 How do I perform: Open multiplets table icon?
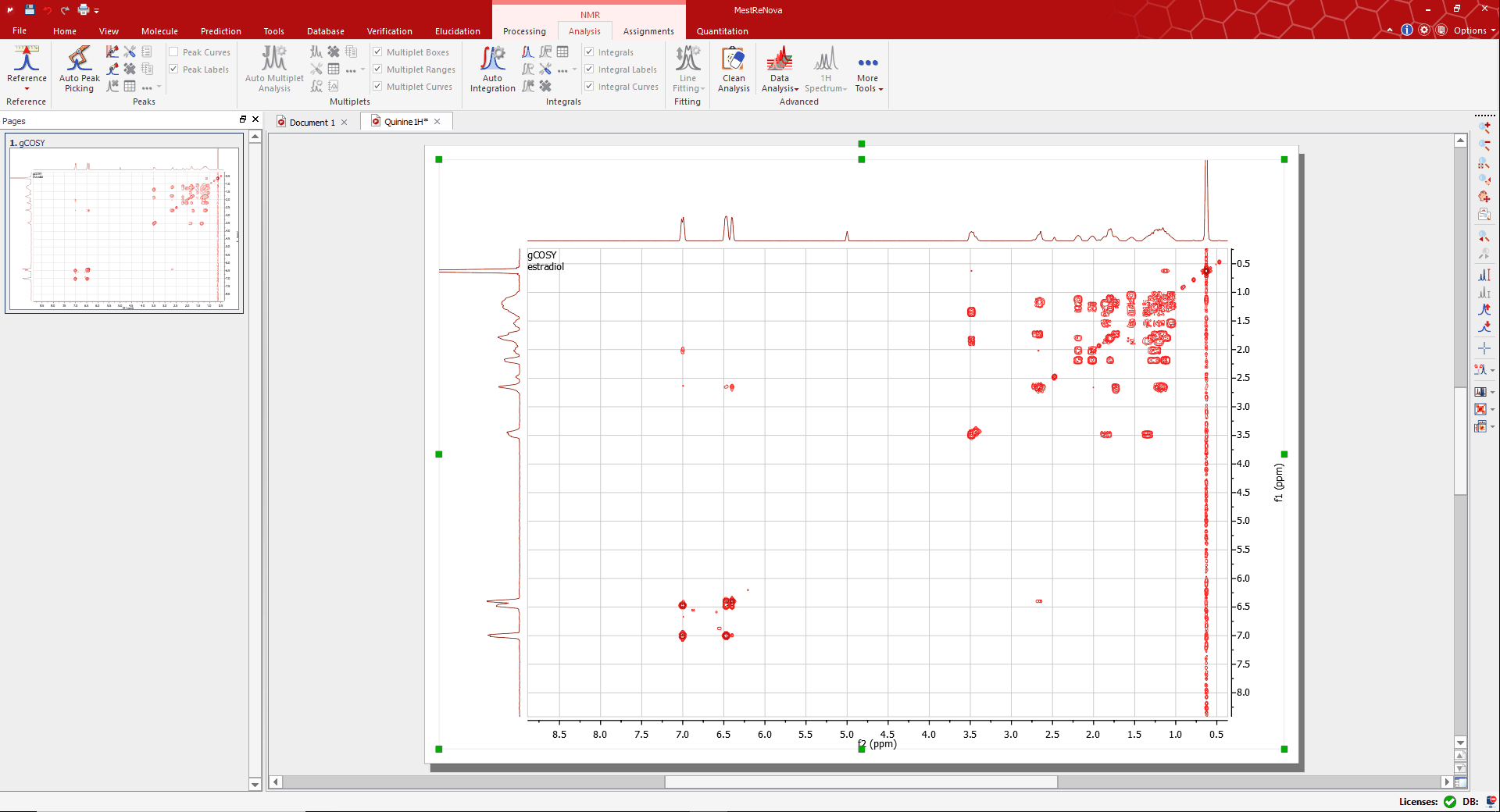(x=334, y=69)
